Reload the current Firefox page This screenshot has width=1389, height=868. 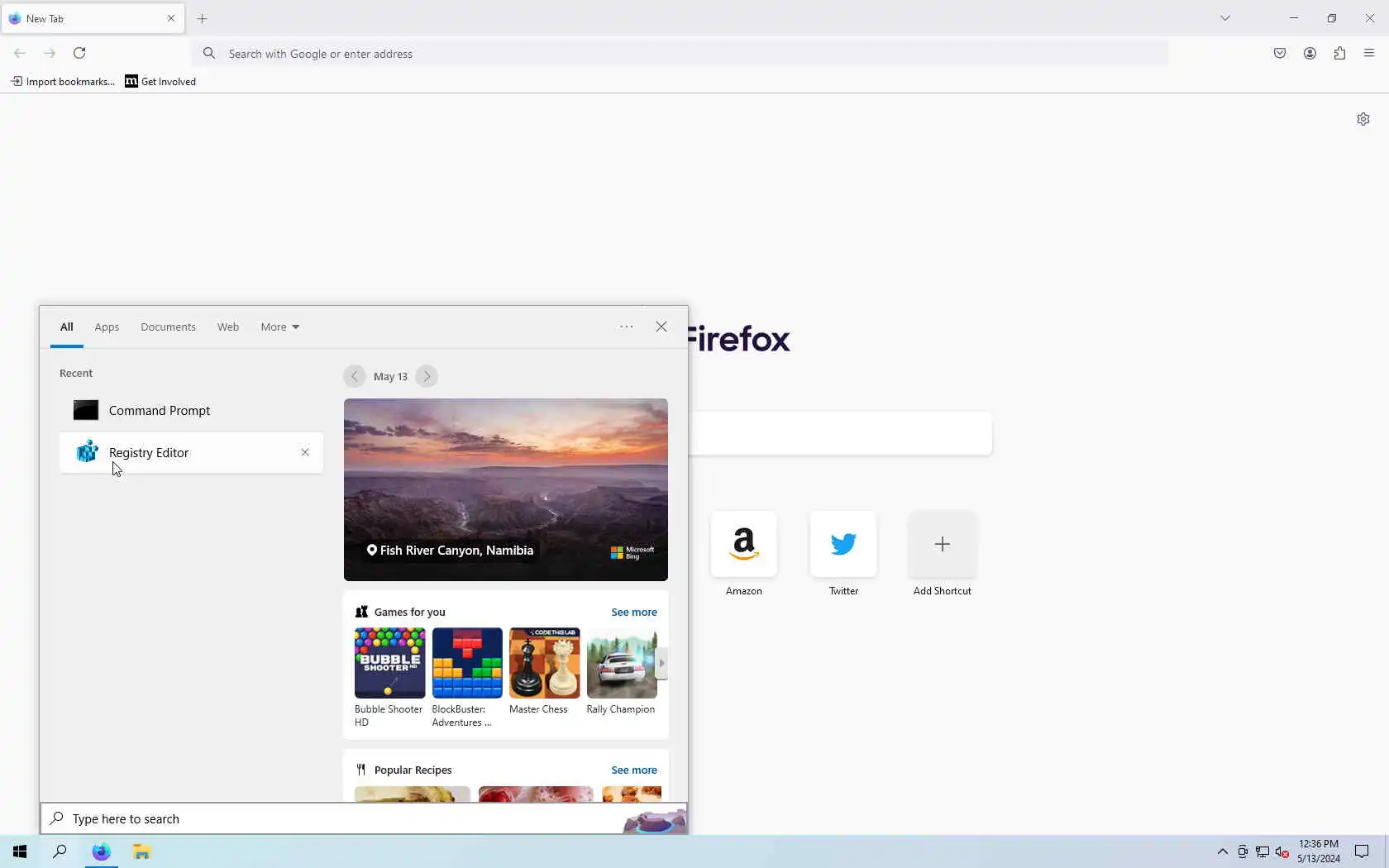click(x=79, y=53)
